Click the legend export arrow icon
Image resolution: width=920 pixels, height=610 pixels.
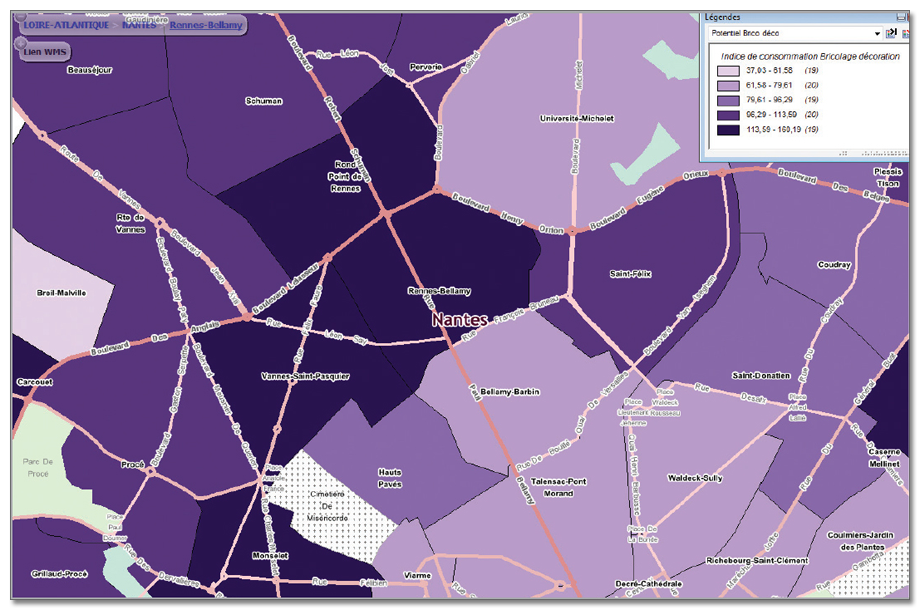889,33
